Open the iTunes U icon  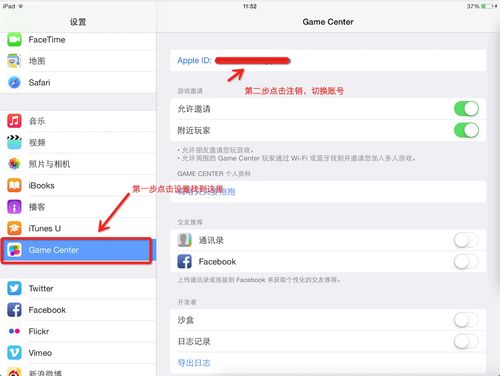click(14, 228)
